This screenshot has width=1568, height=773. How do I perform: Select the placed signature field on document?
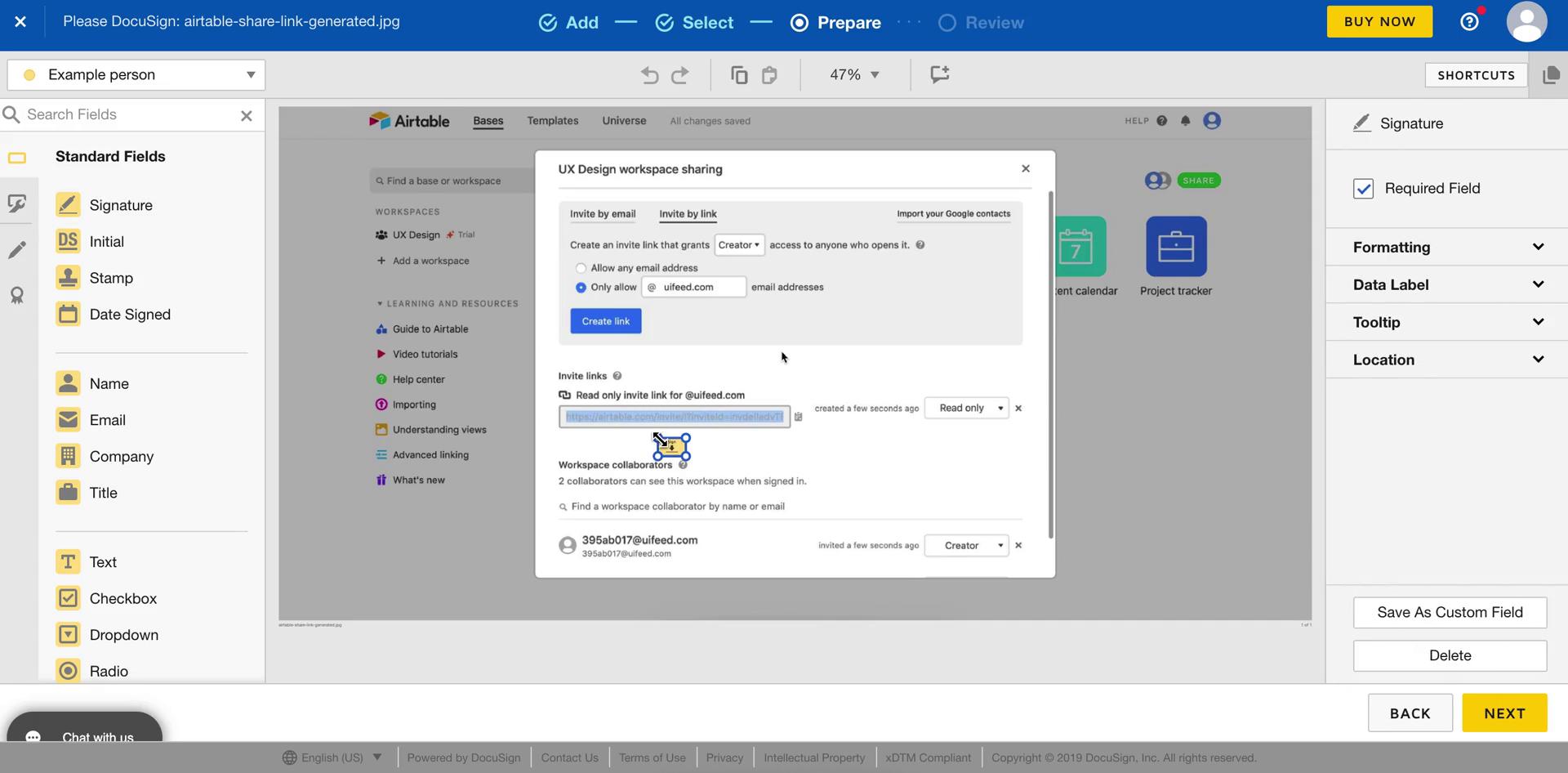[672, 447]
